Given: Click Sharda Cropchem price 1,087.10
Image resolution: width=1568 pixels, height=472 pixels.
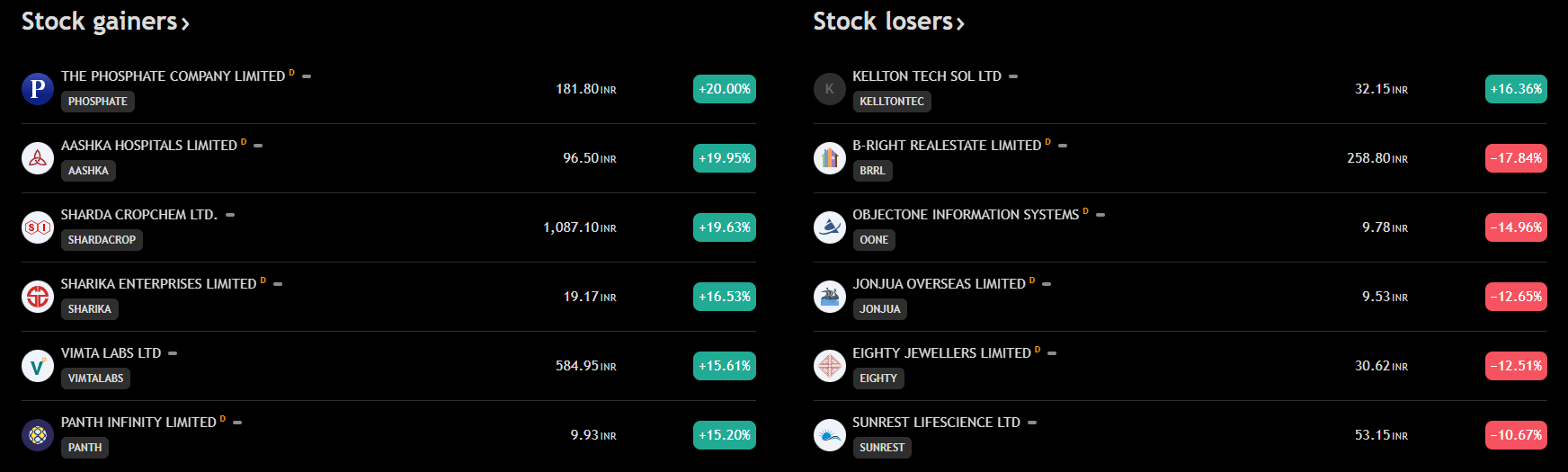Looking at the screenshot, I should [571, 227].
